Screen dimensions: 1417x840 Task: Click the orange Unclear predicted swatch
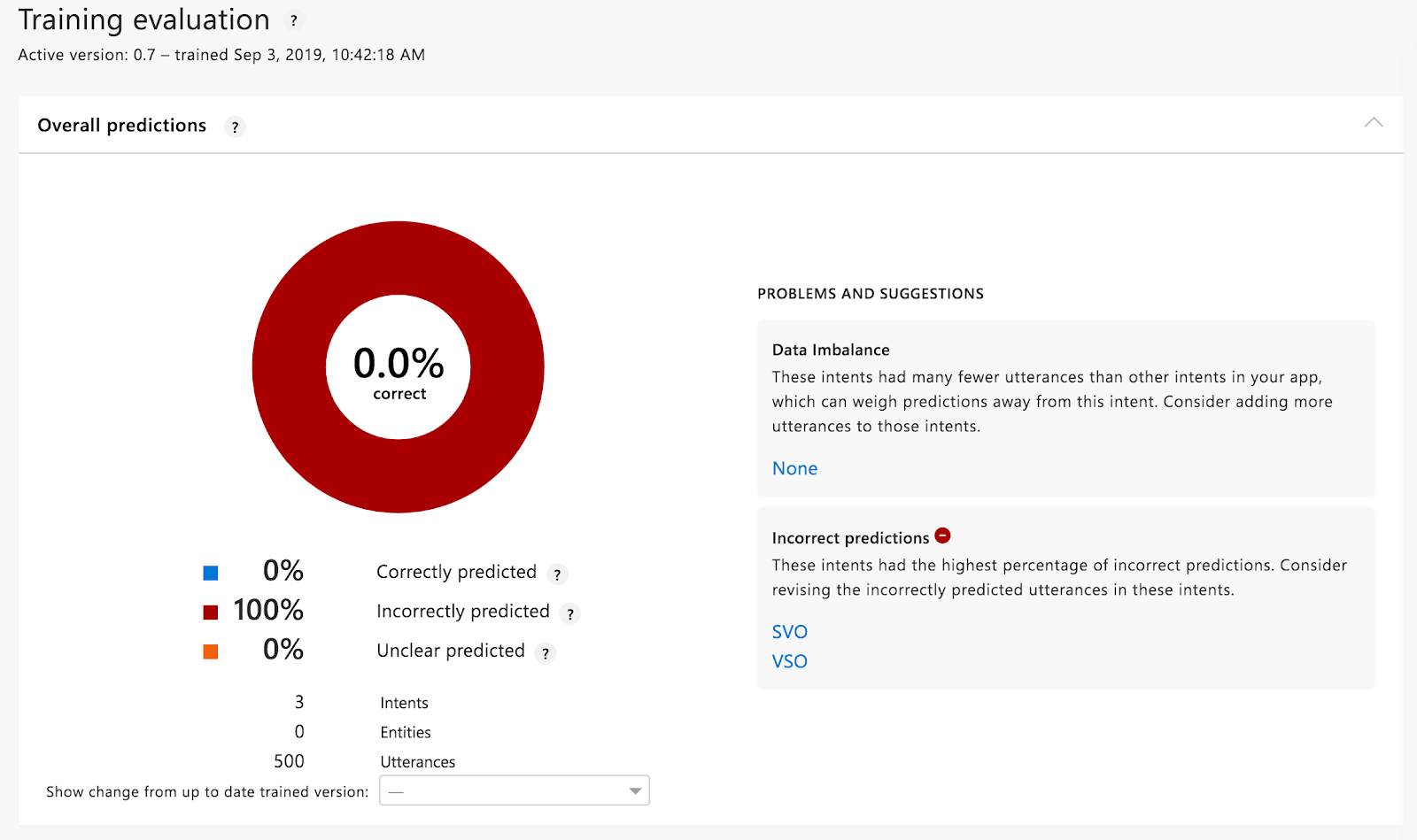point(211,652)
